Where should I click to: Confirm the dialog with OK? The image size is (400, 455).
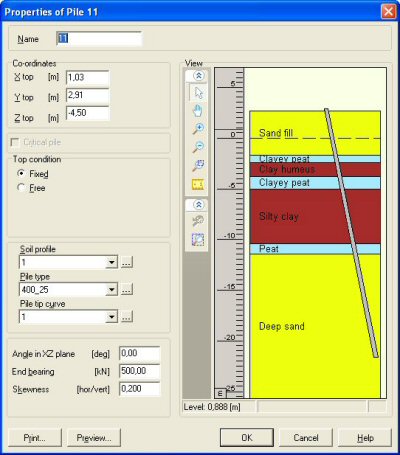247,437
